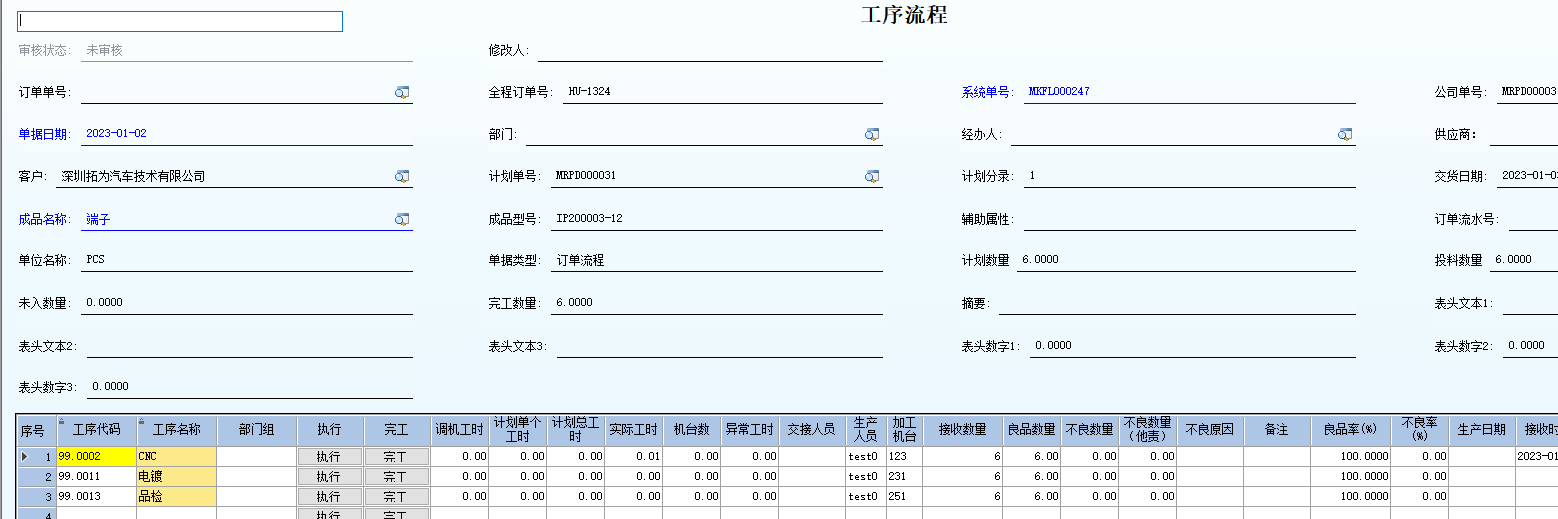Click the sort icon in 工序名称 header

(x=143, y=421)
